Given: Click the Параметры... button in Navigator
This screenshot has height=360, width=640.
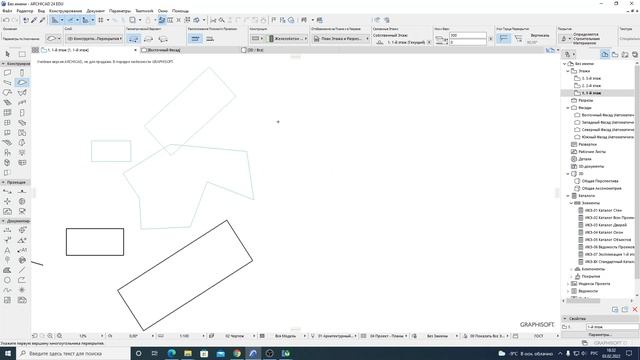Looking at the screenshot, I should coord(600,334).
